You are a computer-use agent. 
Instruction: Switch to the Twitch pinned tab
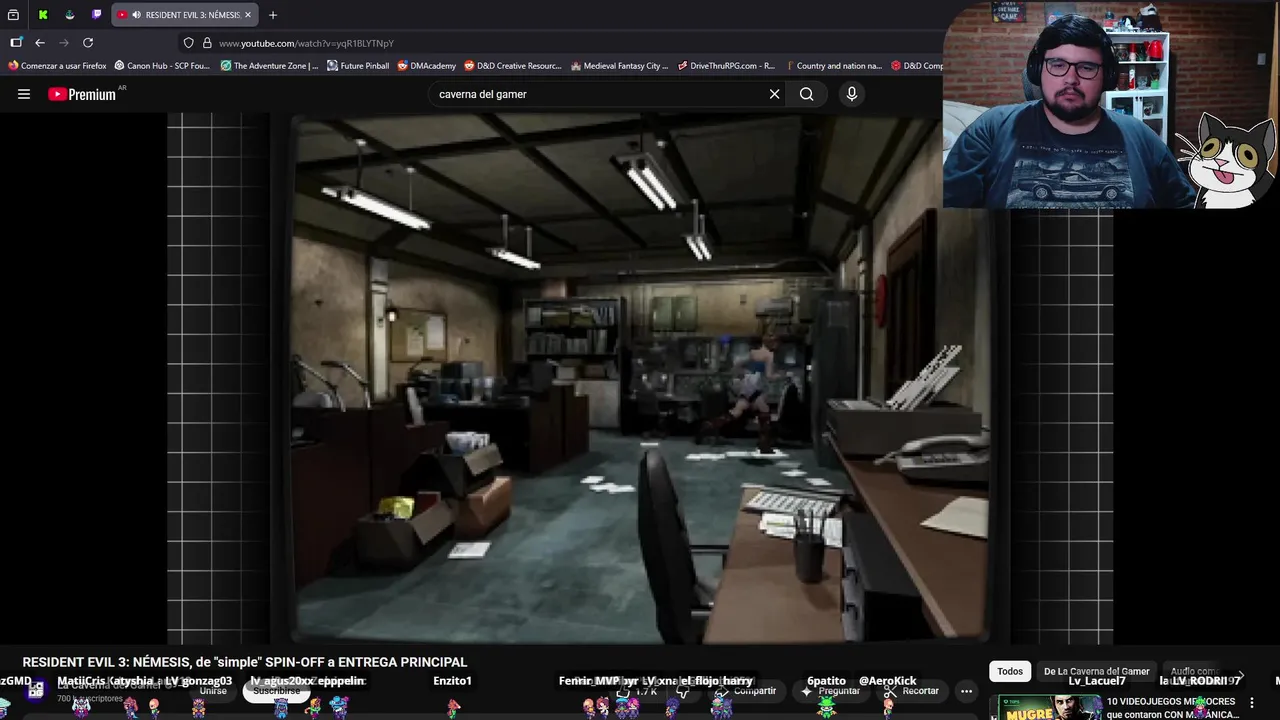[x=96, y=15]
